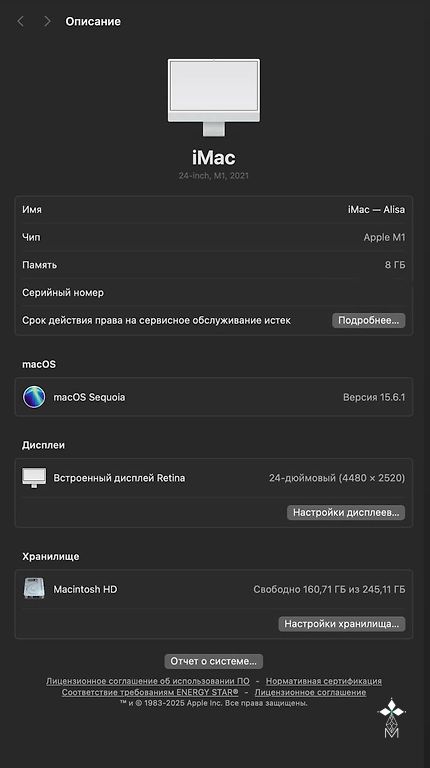This screenshot has height=768, width=430.
Task: Click the macOS Sequoia logo icon
Action: point(34,397)
